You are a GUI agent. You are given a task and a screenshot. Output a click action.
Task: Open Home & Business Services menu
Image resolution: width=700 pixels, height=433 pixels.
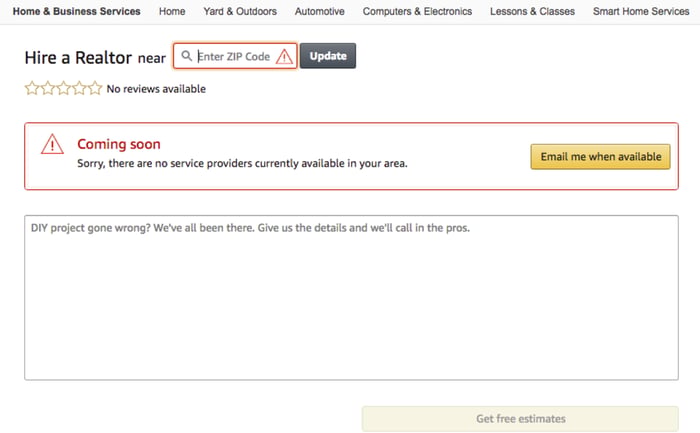click(x=76, y=11)
